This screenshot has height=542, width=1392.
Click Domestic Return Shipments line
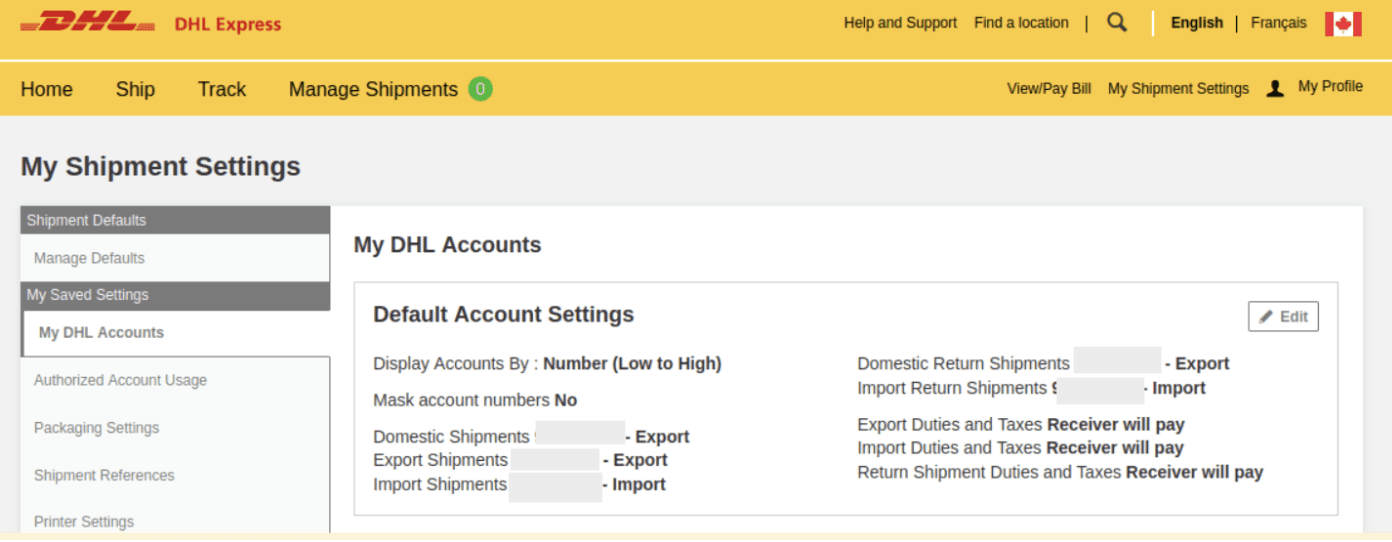[1043, 364]
